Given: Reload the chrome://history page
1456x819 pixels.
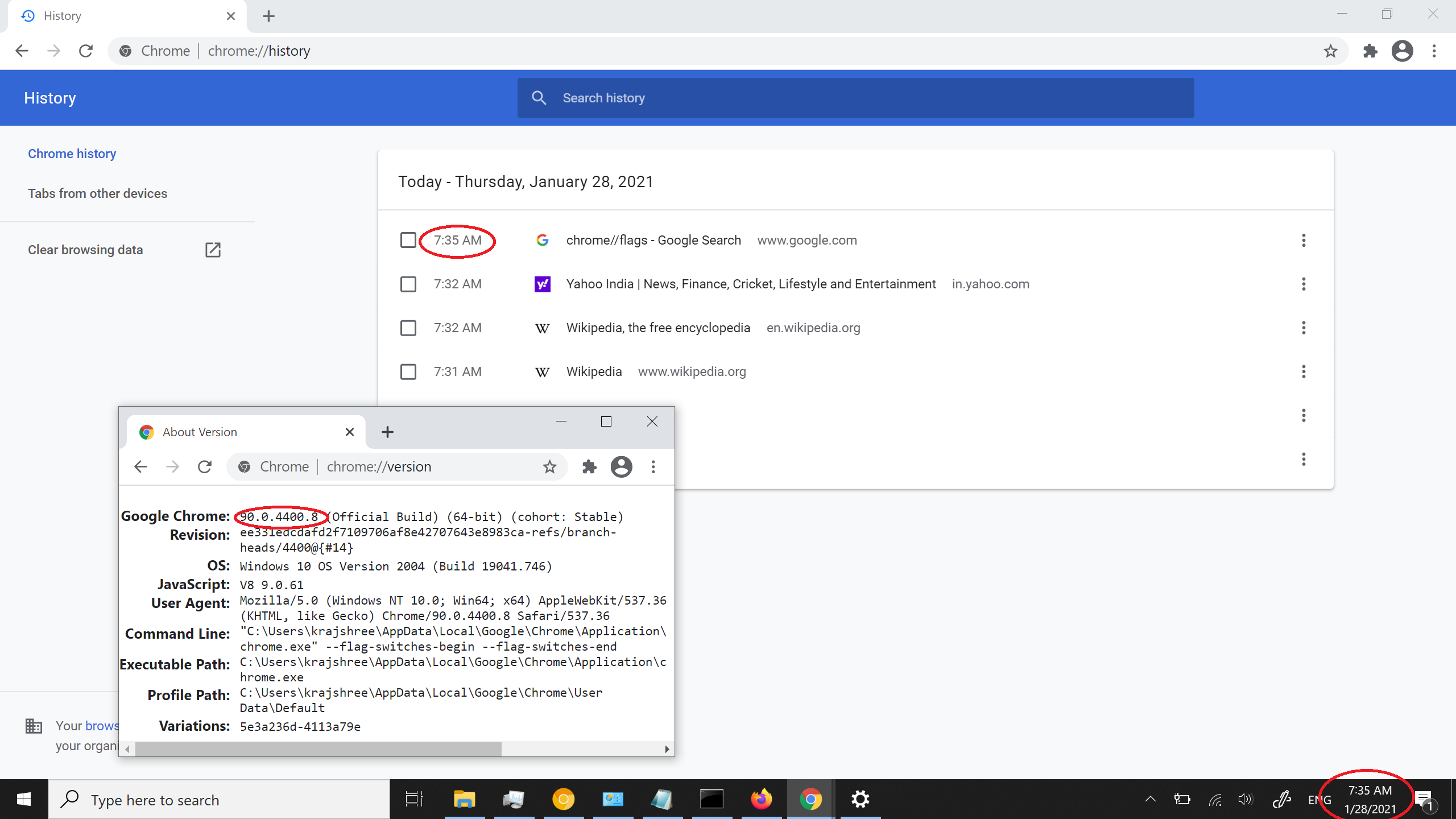Looking at the screenshot, I should (86, 51).
